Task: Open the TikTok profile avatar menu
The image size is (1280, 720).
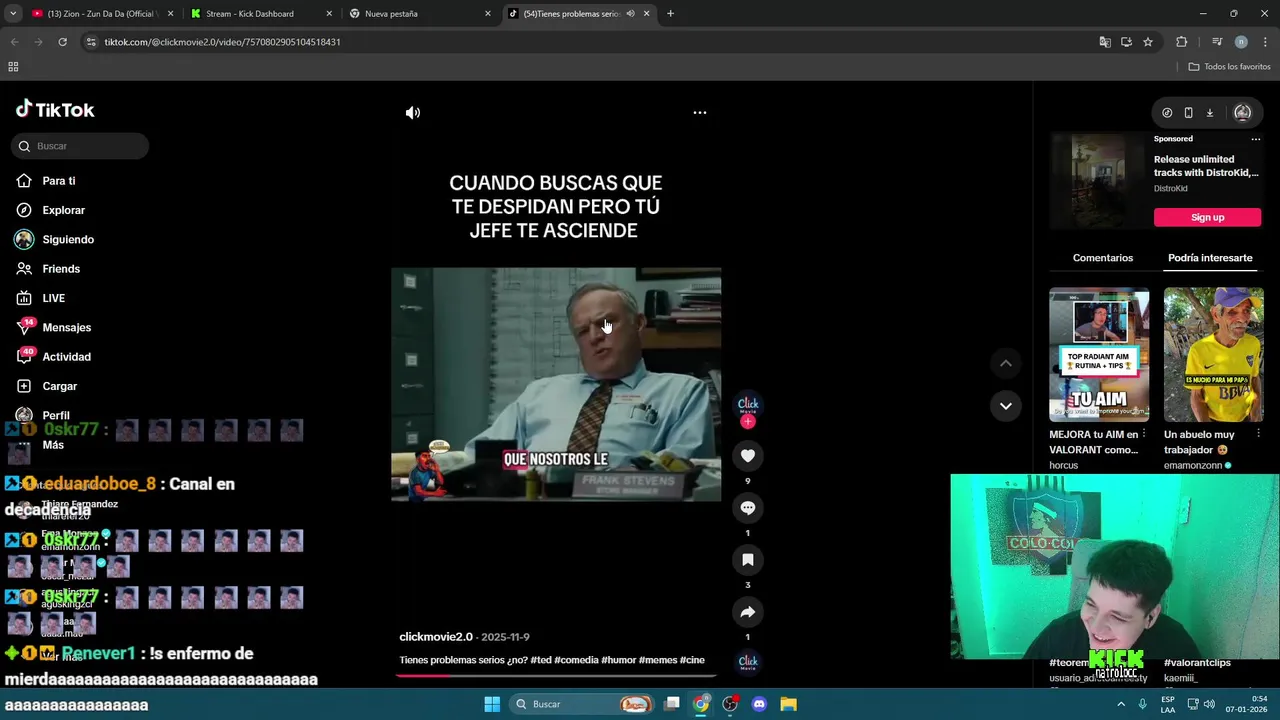Action: (x=1242, y=113)
